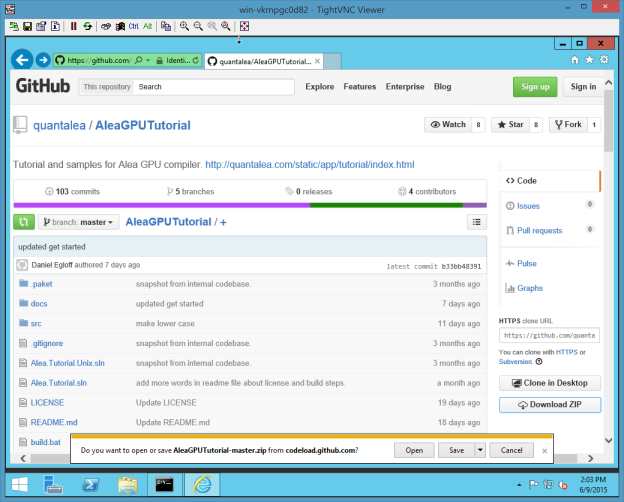Open Pulse in sidebar
This screenshot has width=624, height=502.
click(526, 264)
